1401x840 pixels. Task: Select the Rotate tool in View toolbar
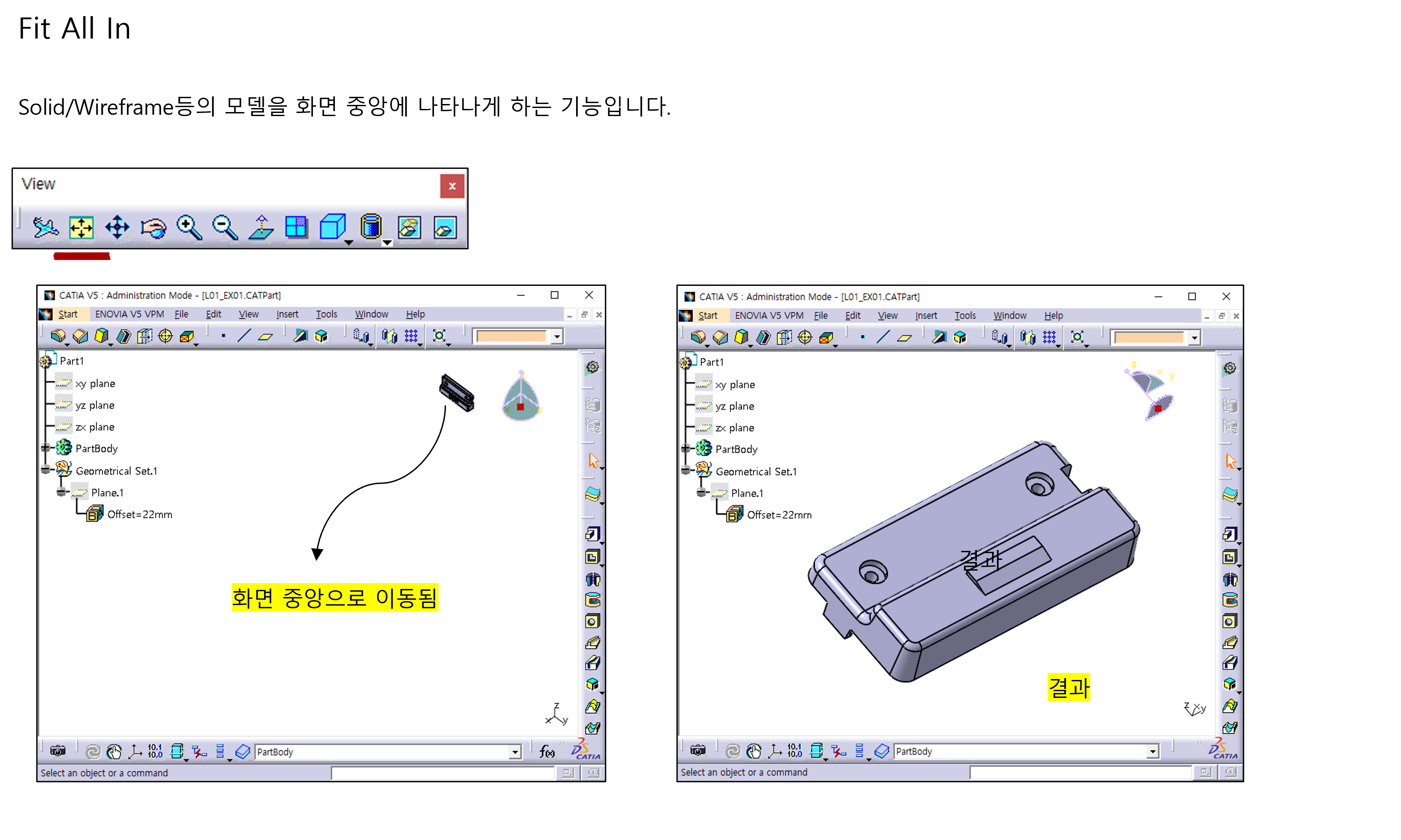[153, 228]
